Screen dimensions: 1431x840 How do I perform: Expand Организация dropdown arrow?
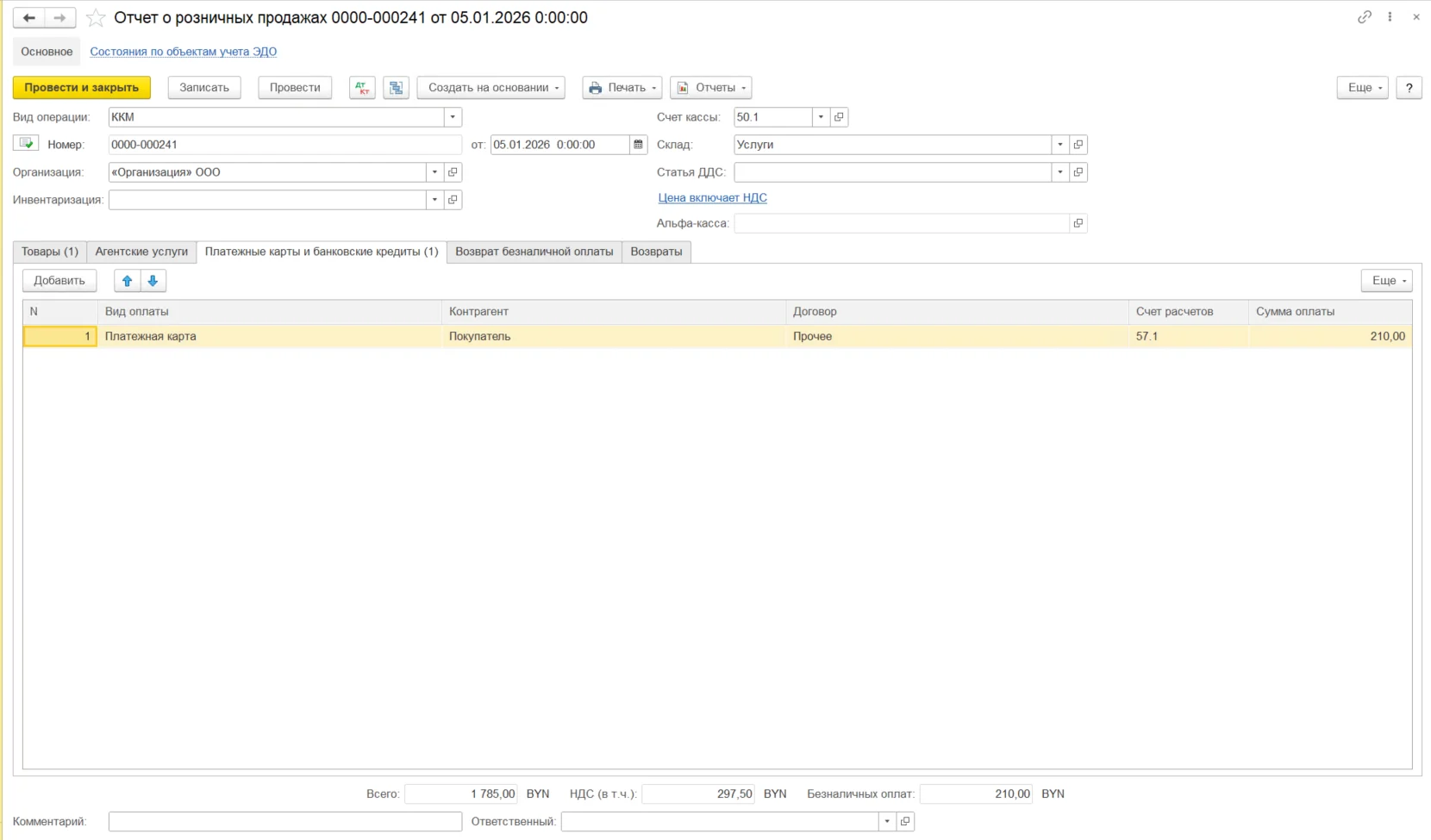point(434,172)
